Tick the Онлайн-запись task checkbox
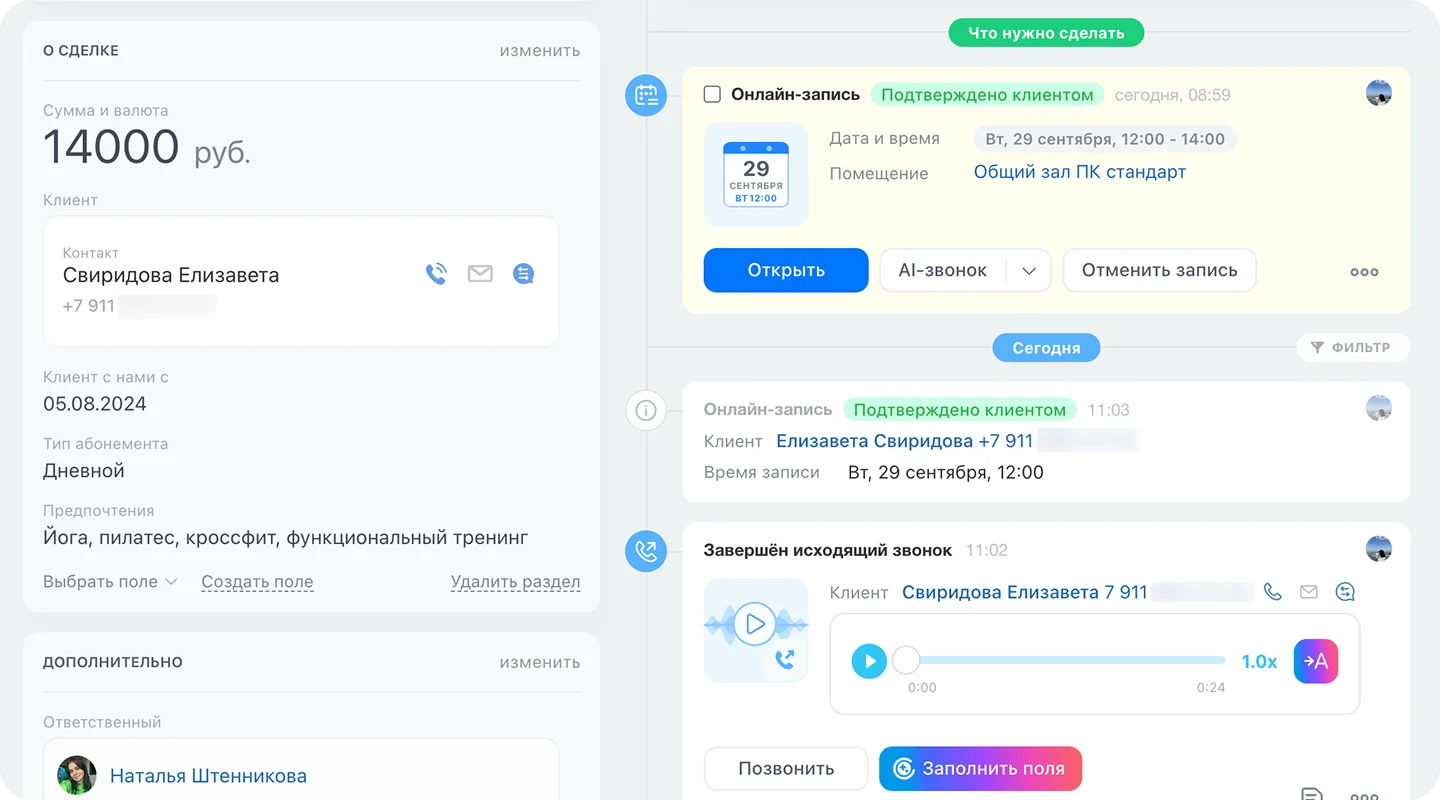 tap(712, 94)
